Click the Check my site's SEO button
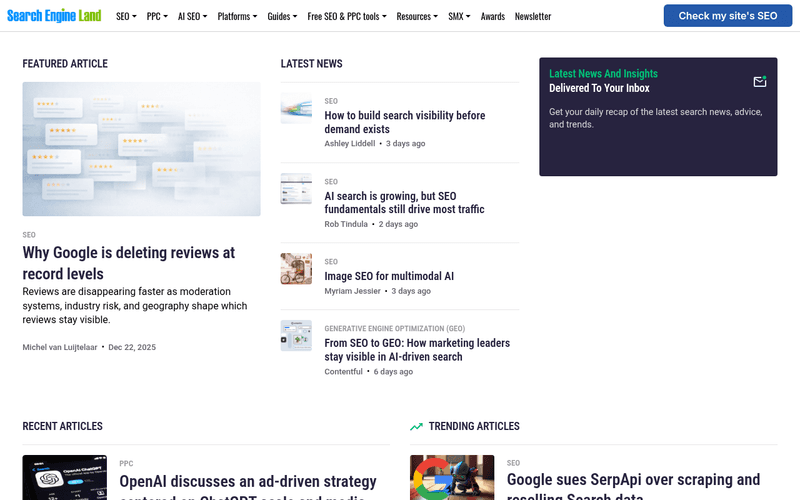Screen dimensions: 800x500 point(728,16)
